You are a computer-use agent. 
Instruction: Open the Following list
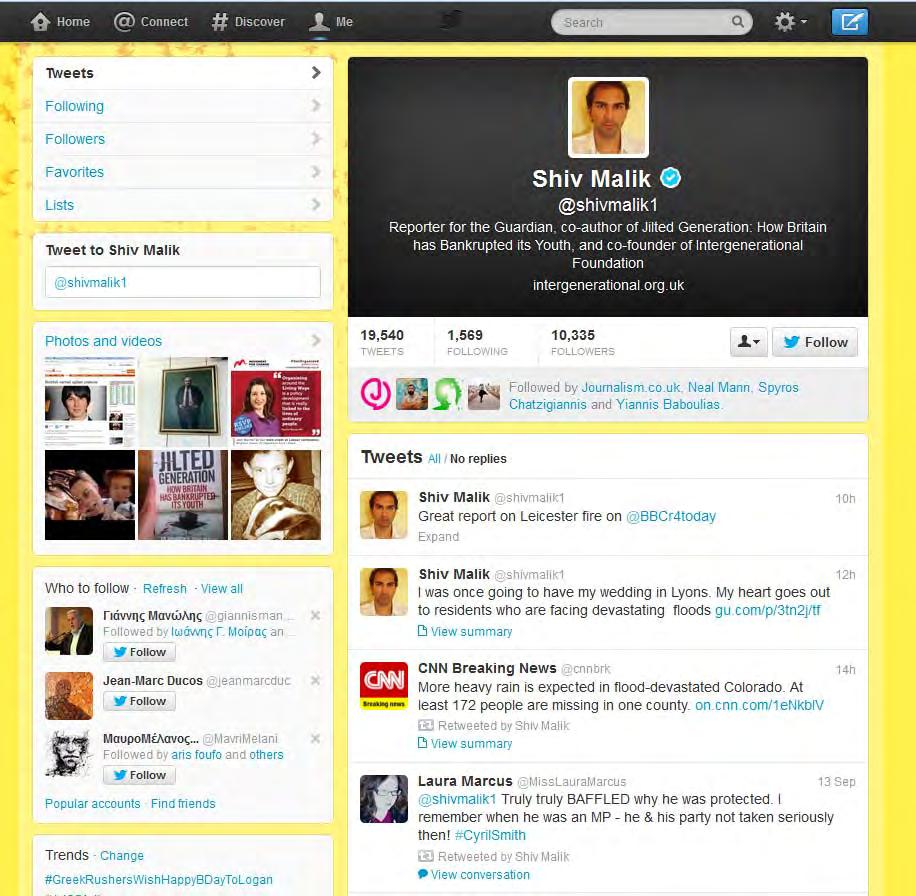pyautogui.click(x=74, y=106)
